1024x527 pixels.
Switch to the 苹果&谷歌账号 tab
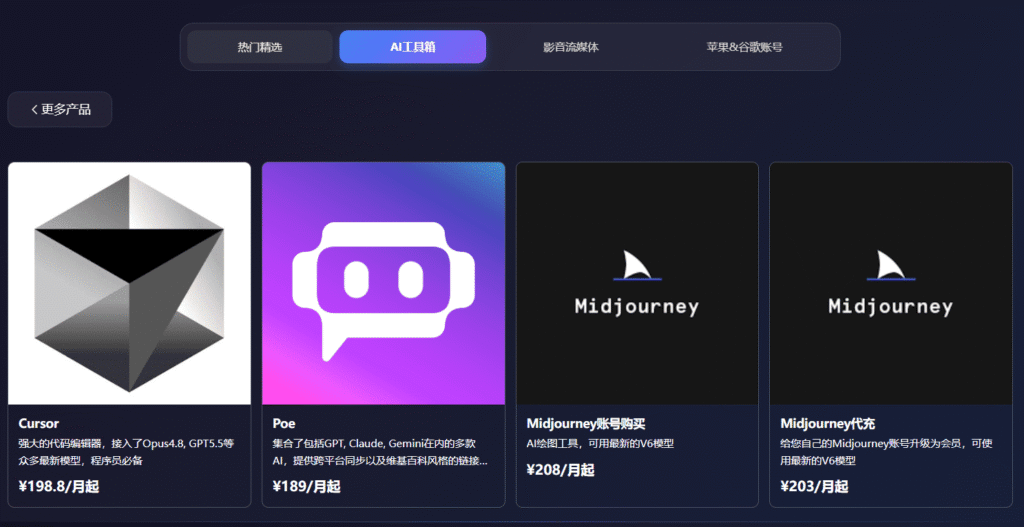click(x=744, y=47)
